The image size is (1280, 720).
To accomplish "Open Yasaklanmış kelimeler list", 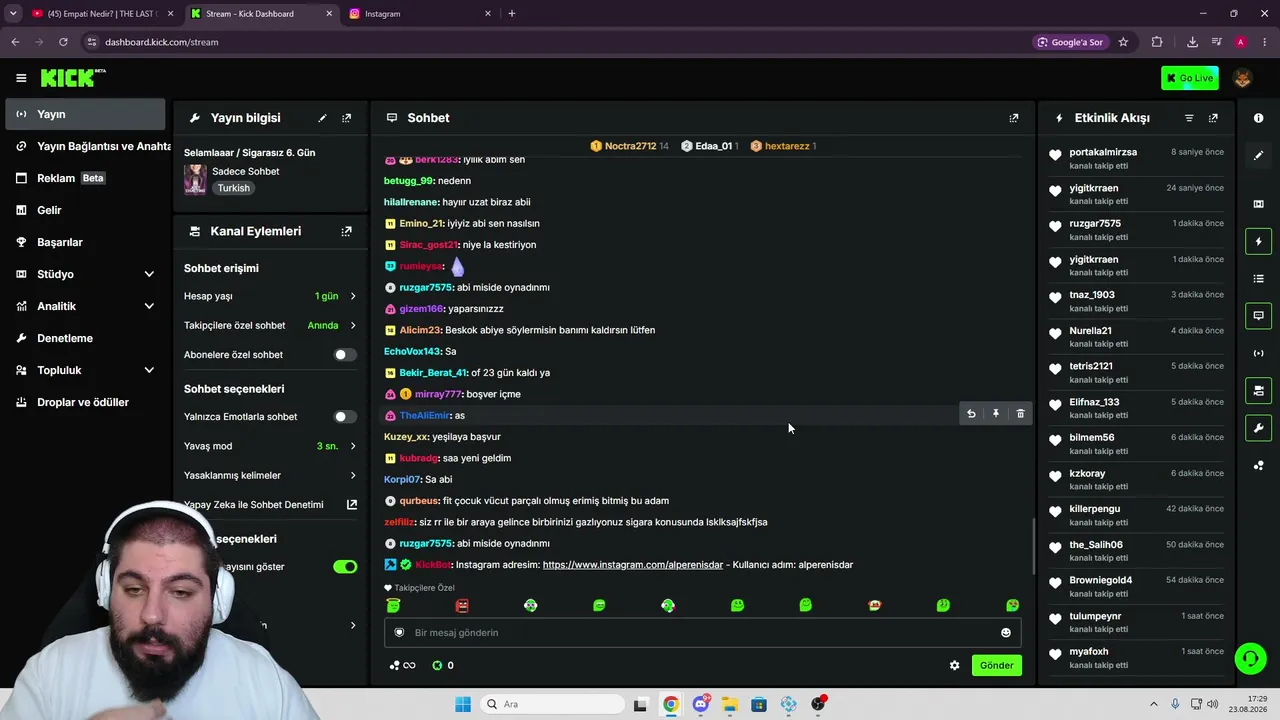I will pos(270,475).
